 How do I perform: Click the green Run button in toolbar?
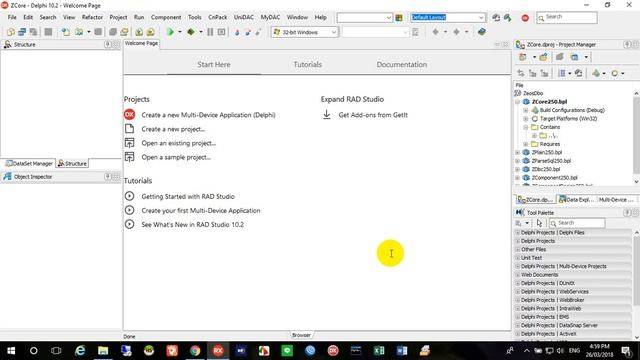click(171, 32)
